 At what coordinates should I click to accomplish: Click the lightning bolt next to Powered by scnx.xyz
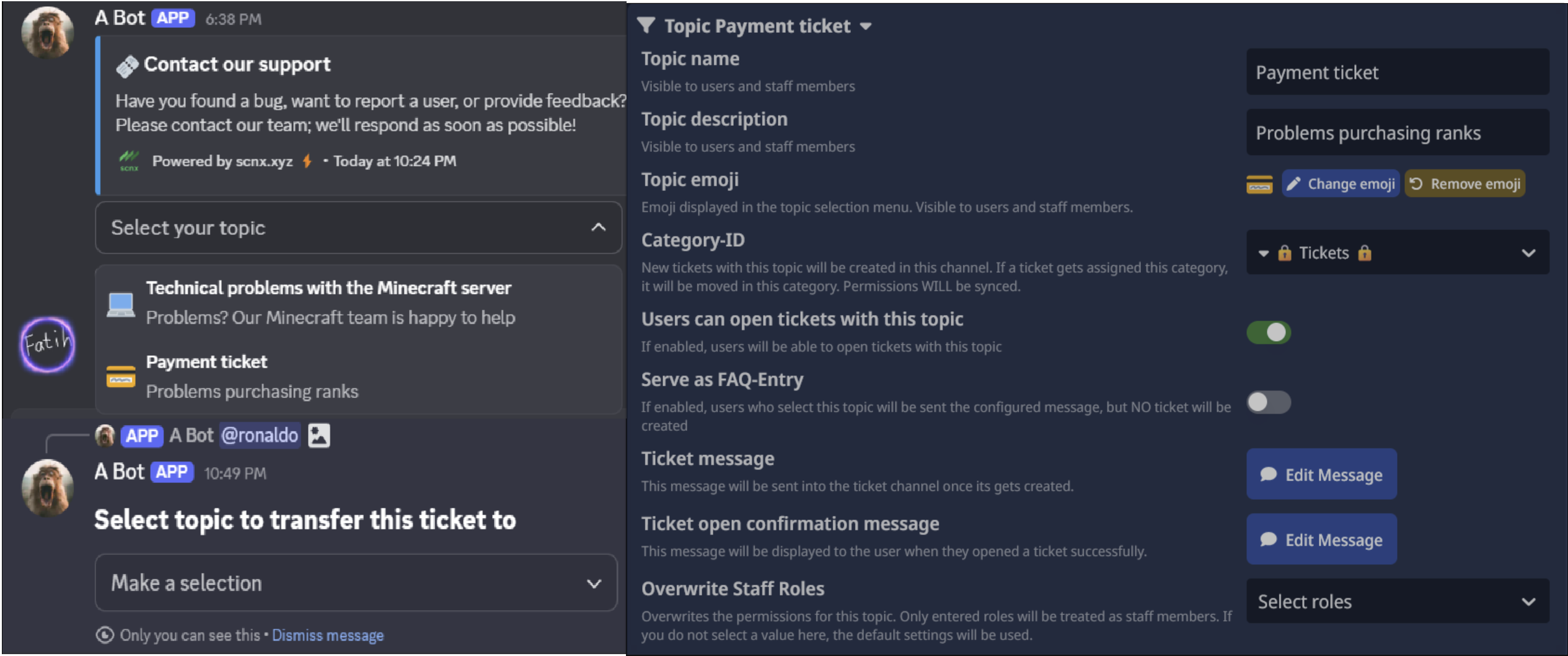click(x=308, y=161)
